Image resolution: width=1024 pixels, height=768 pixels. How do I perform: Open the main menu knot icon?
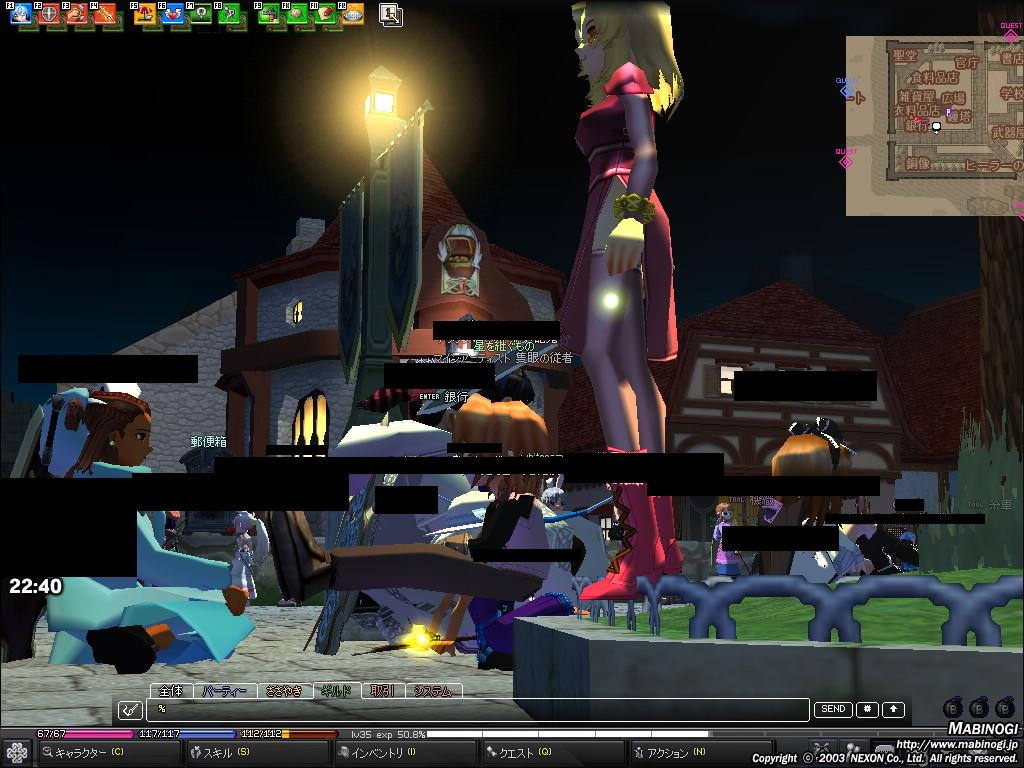tap(17, 753)
